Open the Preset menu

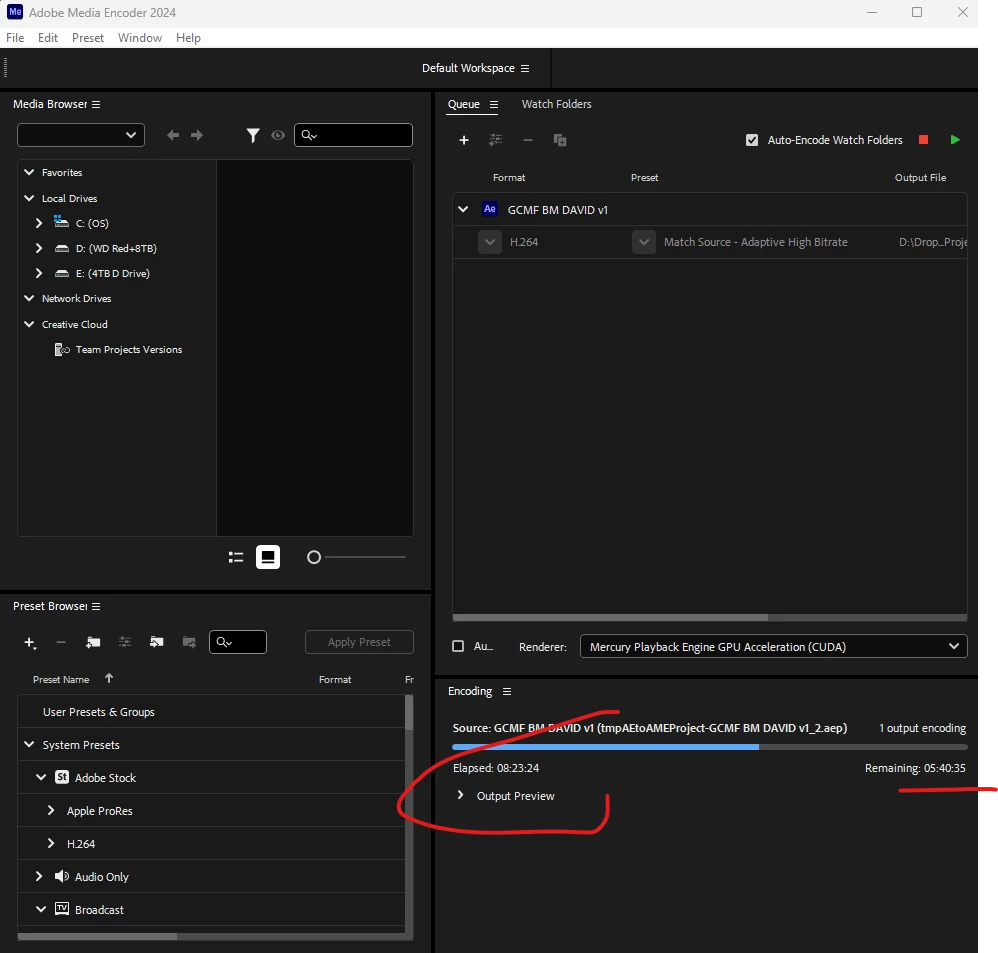88,38
